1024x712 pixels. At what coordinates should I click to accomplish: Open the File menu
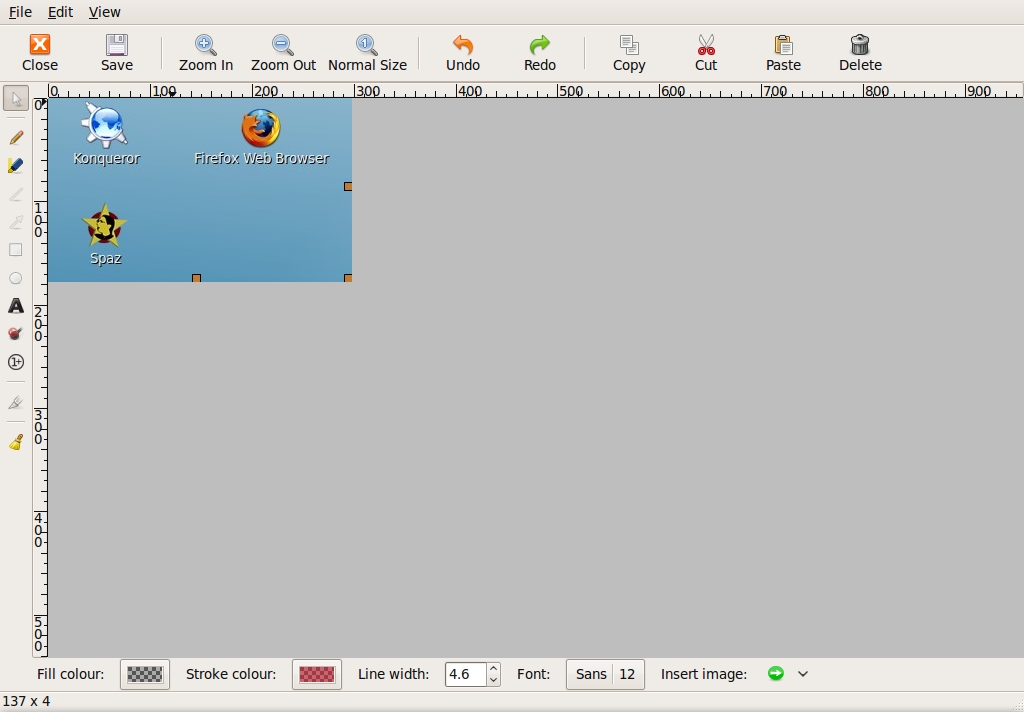20,12
